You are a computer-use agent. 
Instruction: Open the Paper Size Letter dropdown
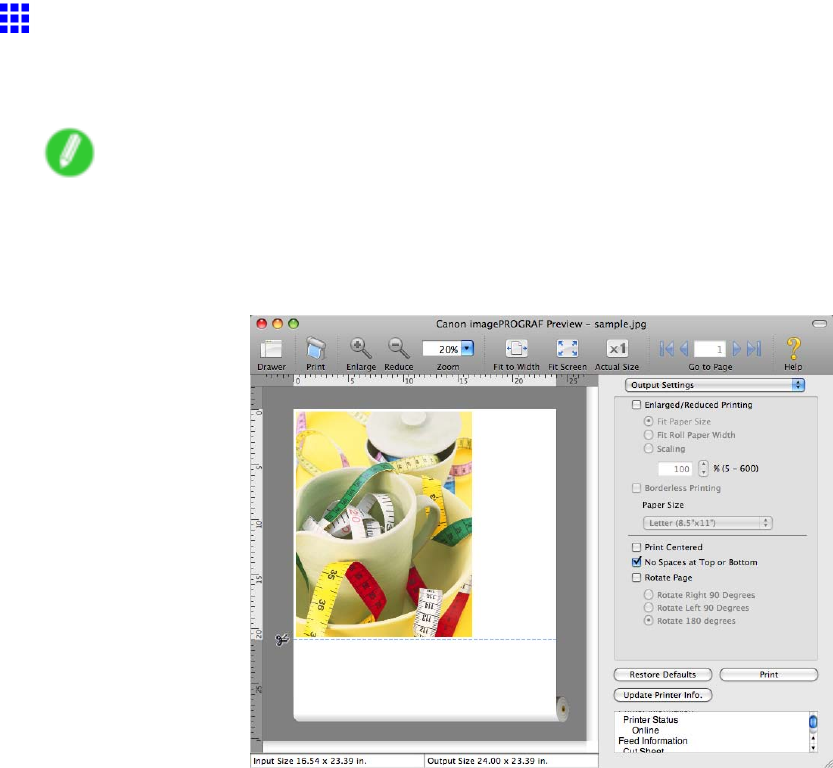(x=707, y=523)
